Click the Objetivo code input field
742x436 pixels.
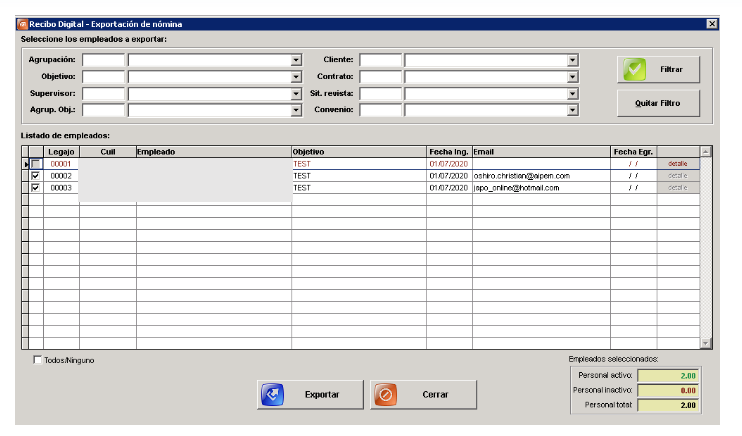pos(103,77)
